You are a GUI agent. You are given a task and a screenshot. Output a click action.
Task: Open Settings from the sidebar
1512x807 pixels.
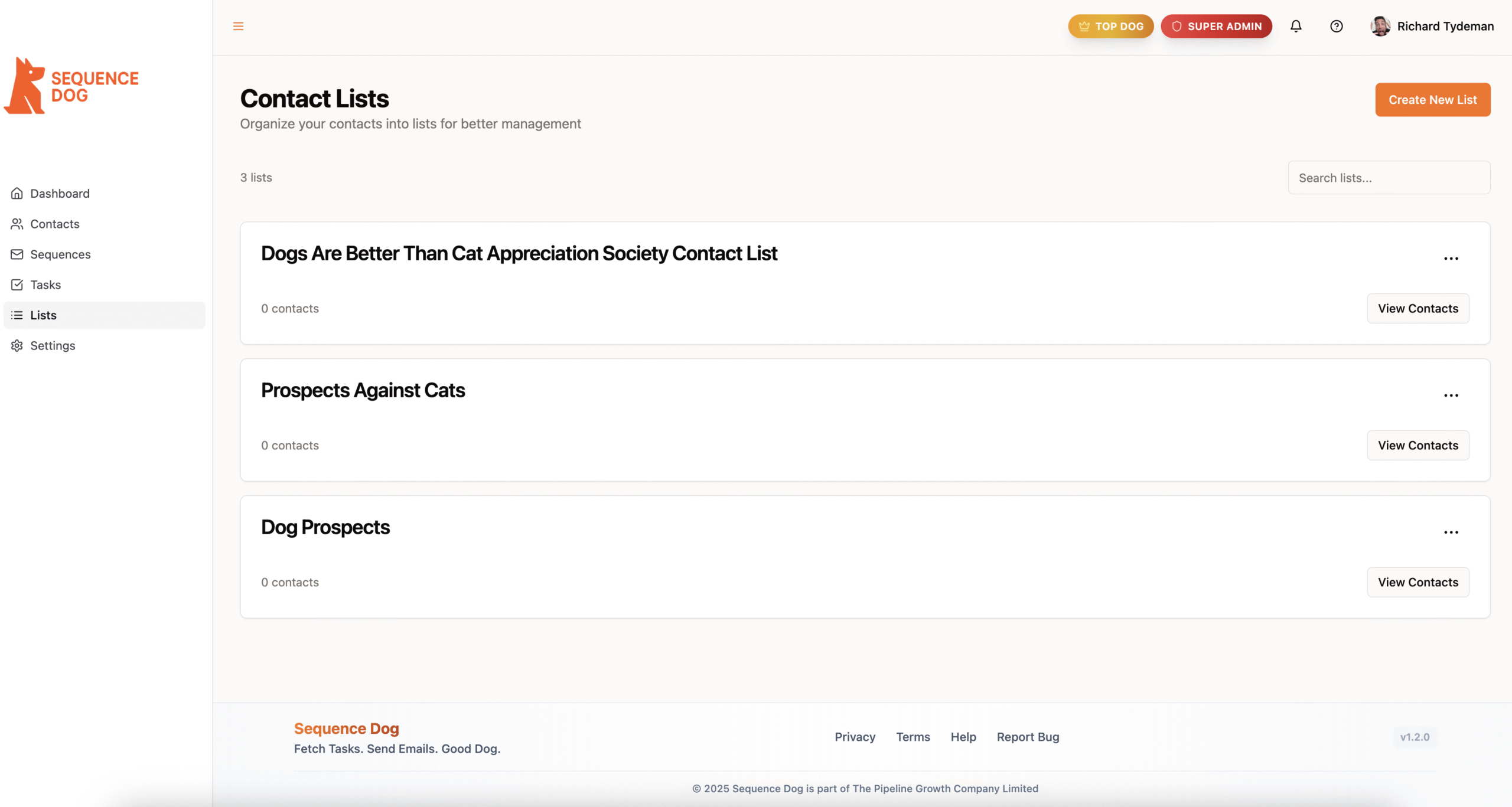[x=105, y=345]
